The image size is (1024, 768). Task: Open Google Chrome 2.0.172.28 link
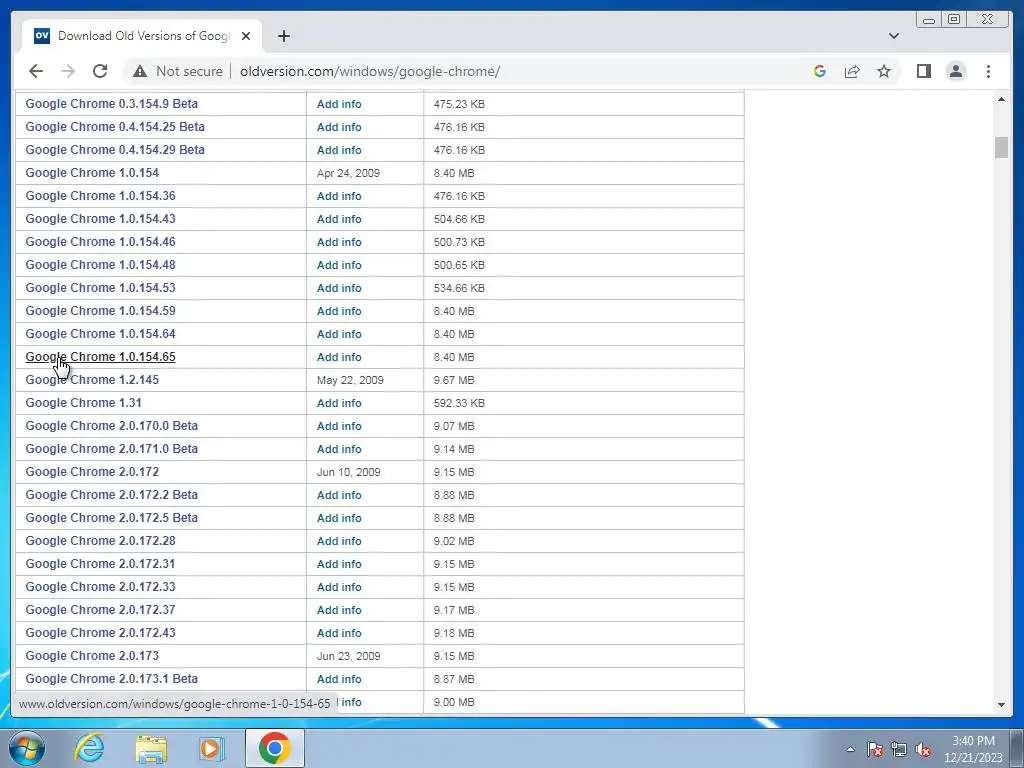(101, 541)
